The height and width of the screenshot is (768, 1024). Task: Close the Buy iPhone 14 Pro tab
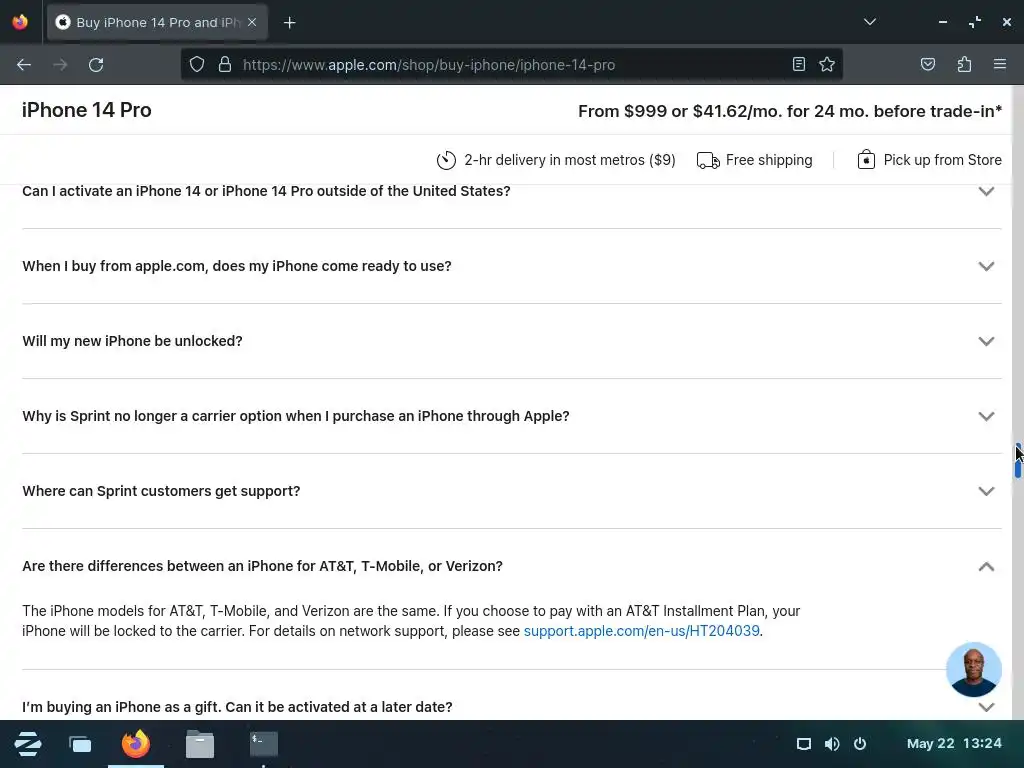tap(252, 22)
